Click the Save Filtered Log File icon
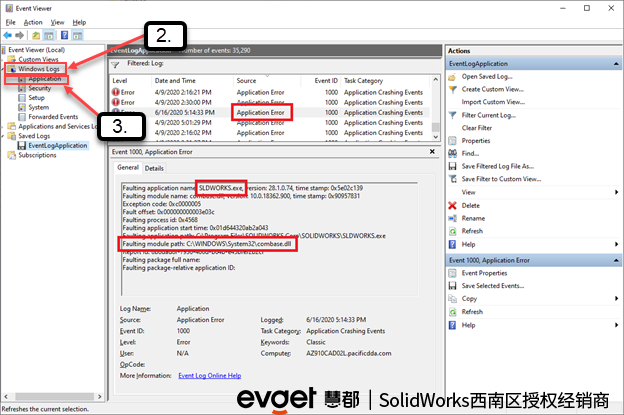Image resolution: width=624 pixels, height=415 pixels. click(x=452, y=166)
